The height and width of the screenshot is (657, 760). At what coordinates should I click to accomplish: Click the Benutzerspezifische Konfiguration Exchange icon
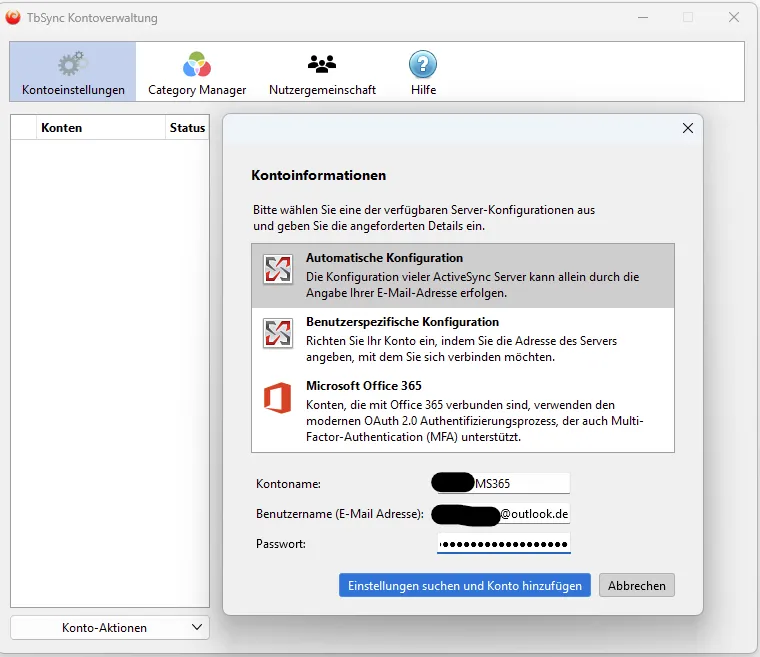coord(278,333)
